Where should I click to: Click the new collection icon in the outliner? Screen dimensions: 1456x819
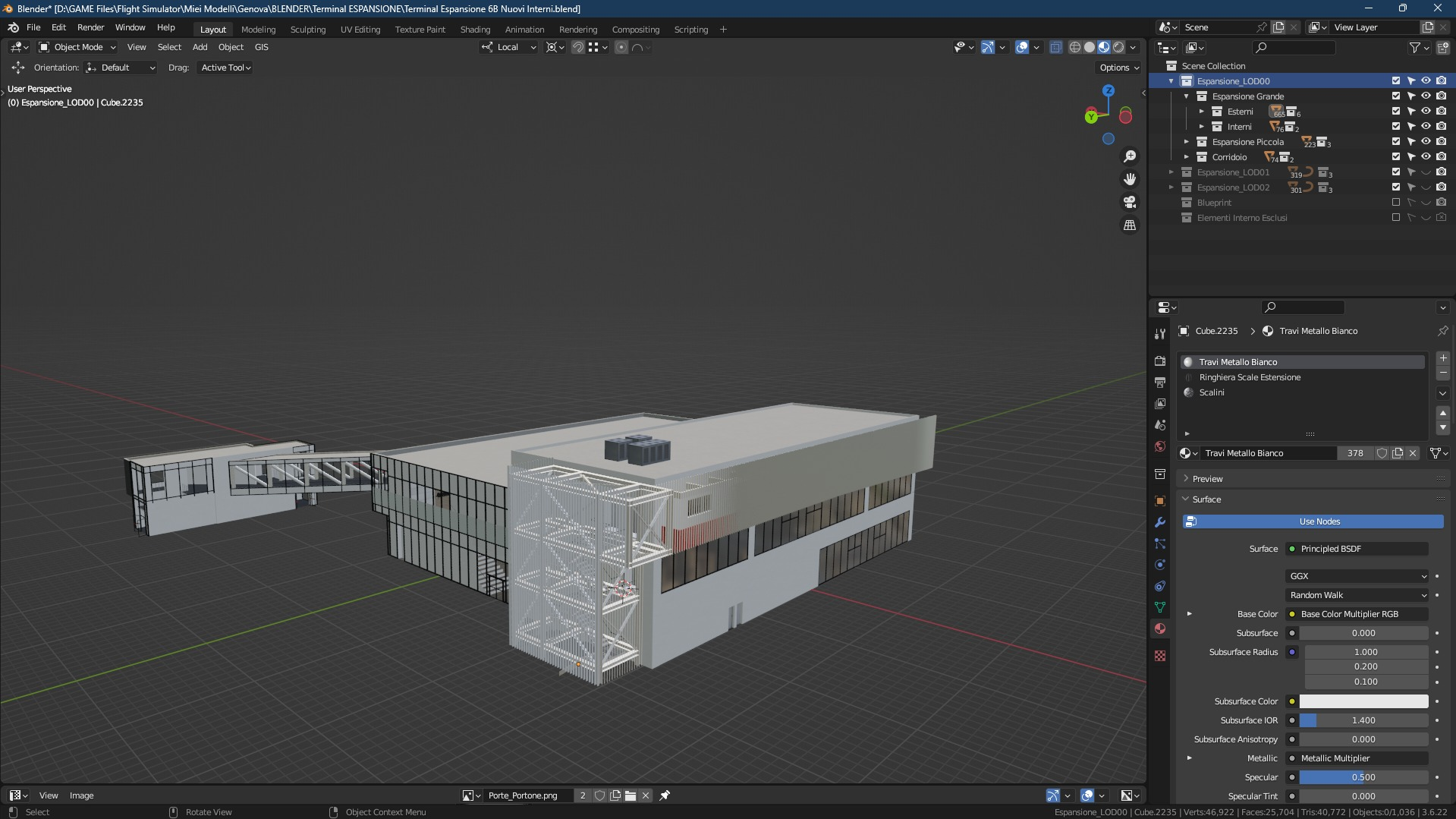1442,48
